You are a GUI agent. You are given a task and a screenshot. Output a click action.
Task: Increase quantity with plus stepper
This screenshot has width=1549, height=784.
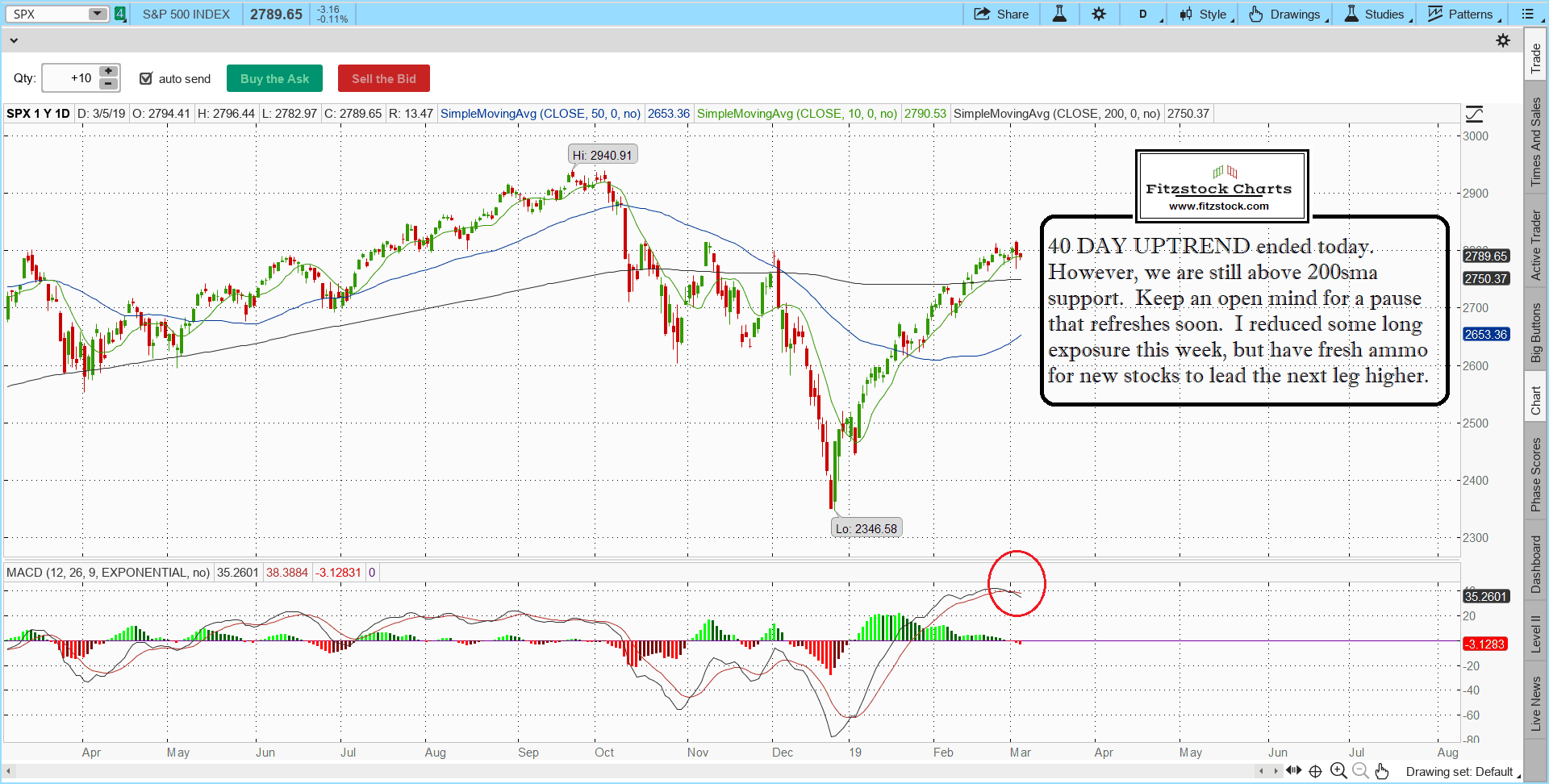[x=108, y=72]
